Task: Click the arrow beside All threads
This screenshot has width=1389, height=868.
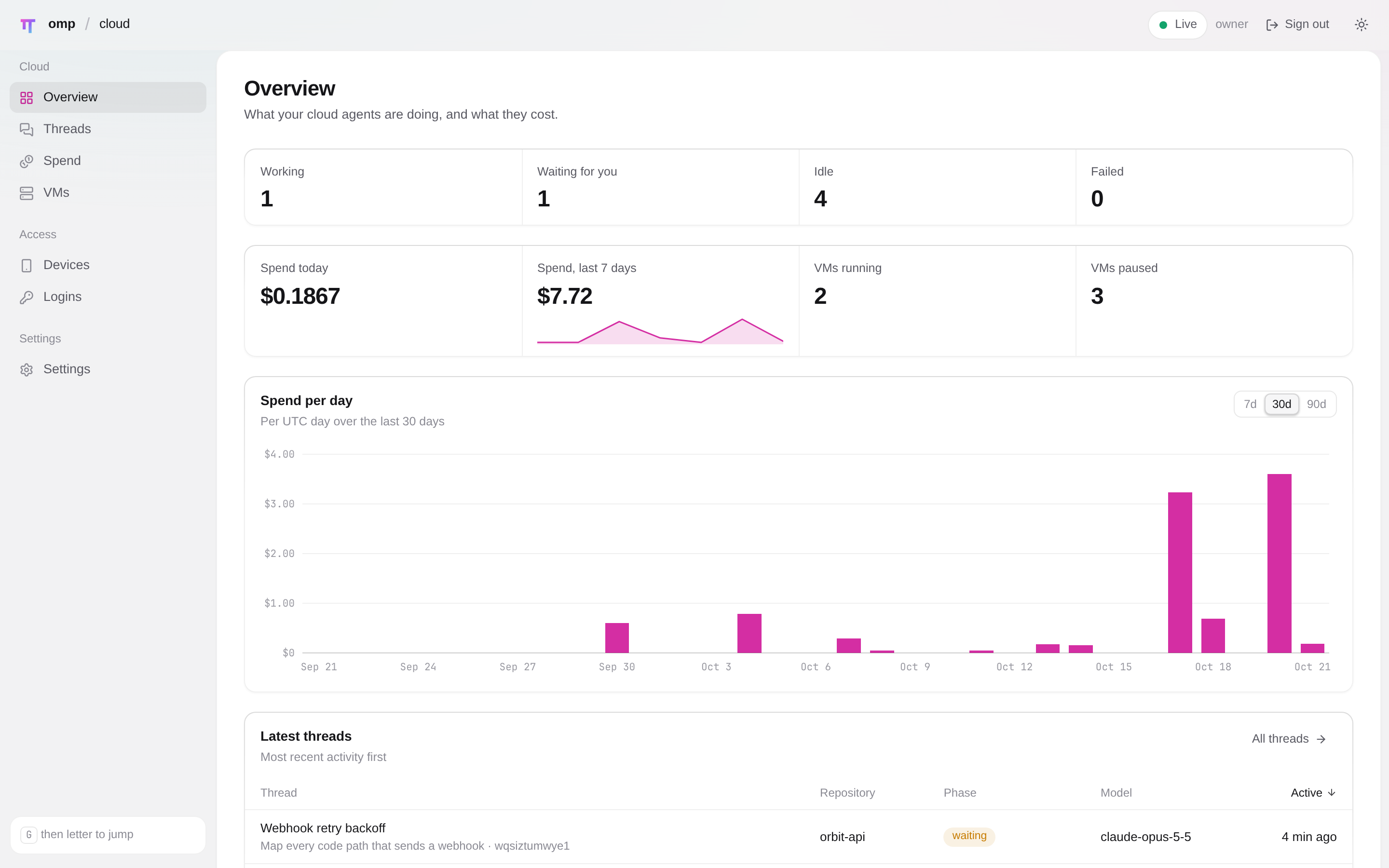Action: [x=1321, y=739]
